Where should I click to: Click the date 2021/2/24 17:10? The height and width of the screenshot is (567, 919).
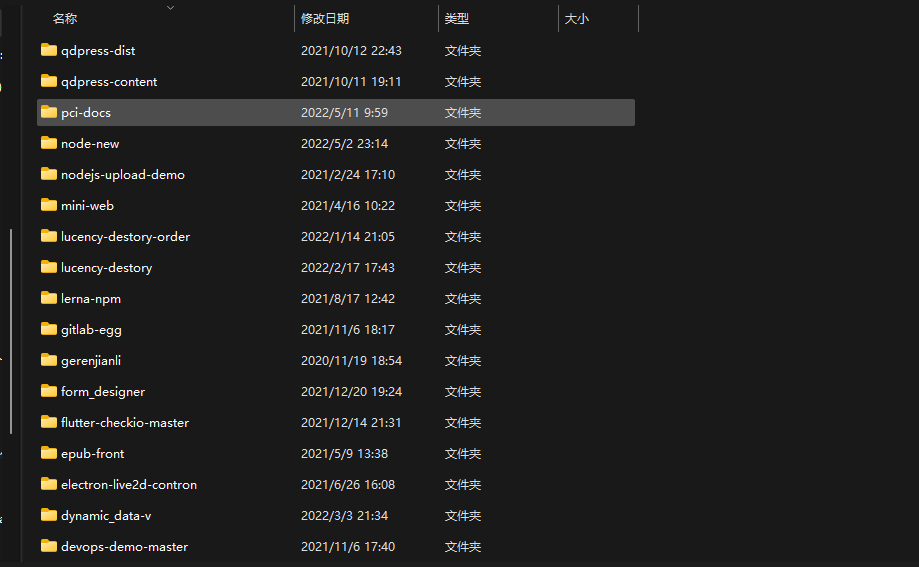pos(348,175)
